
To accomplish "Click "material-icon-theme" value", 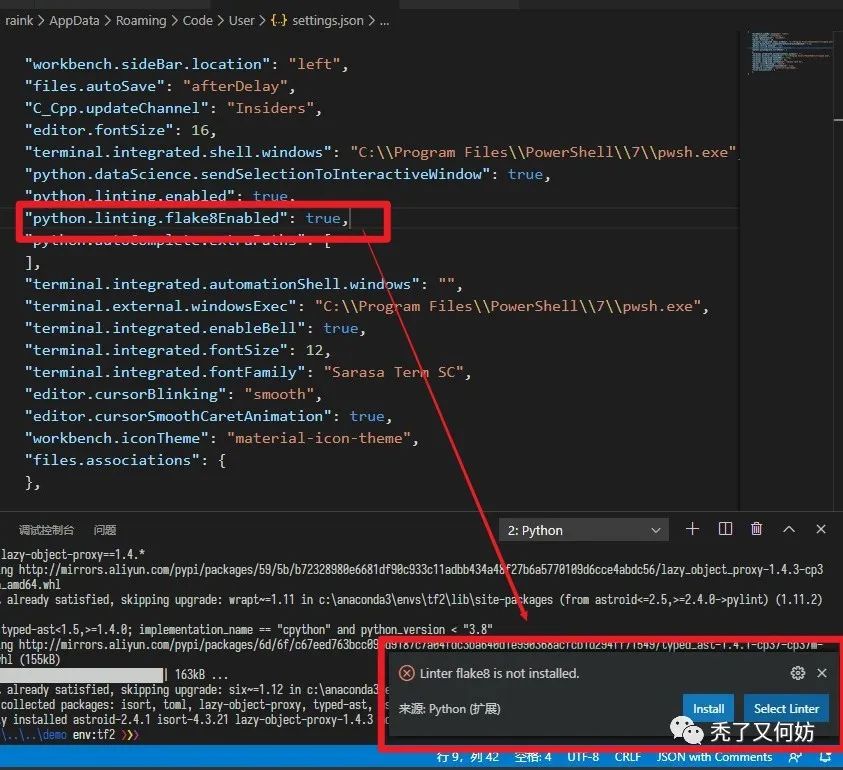I will (318, 438).
